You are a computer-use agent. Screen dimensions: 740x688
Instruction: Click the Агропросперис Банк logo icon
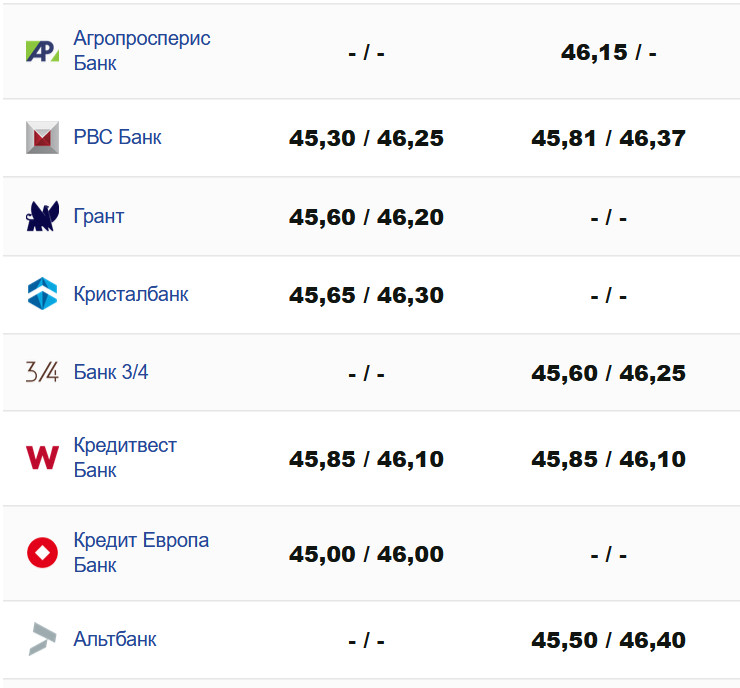click(x=42, y=51)
